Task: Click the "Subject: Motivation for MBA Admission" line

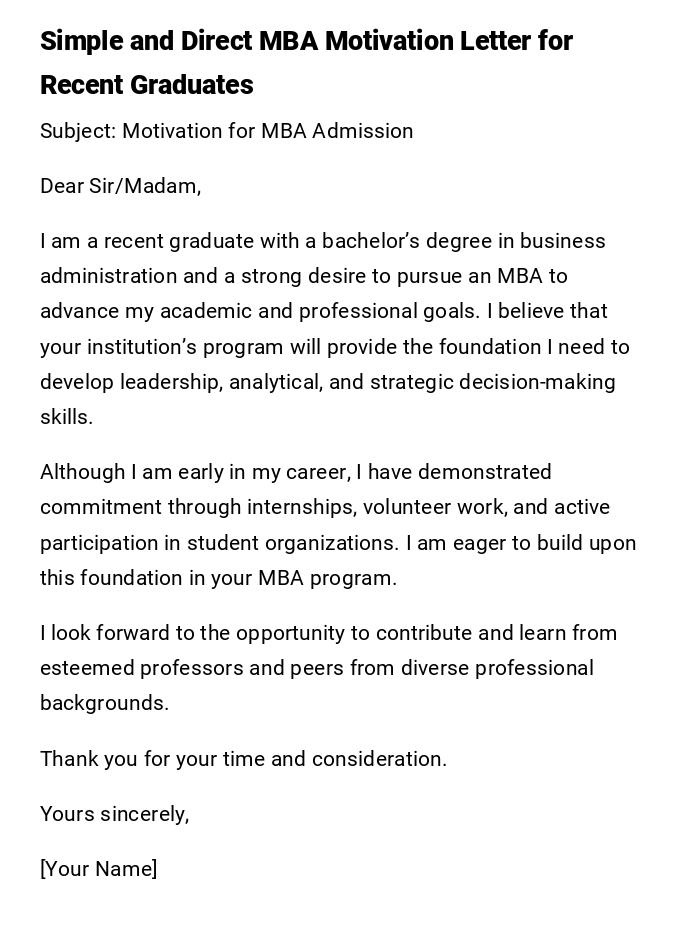Action: [x=226, y=131]
